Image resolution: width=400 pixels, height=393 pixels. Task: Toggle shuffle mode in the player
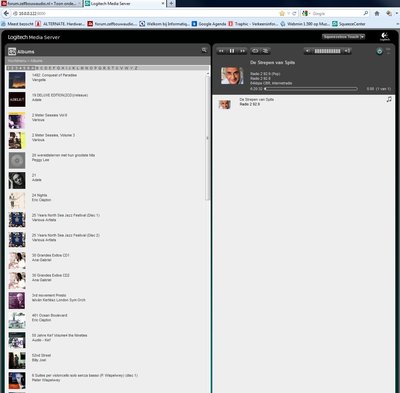[x=265, y=51]
